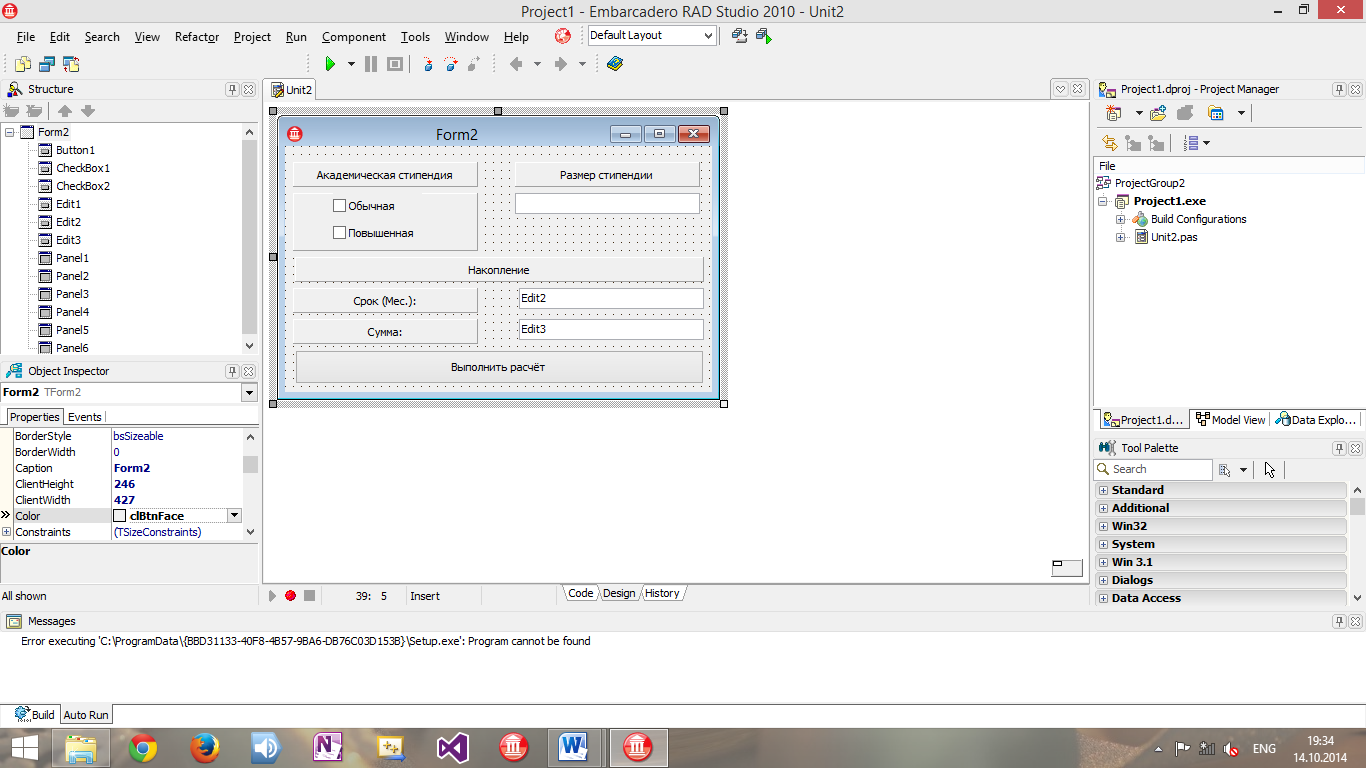
Task: Select CheckBox1 in the Structure tree
Action: 83,168
